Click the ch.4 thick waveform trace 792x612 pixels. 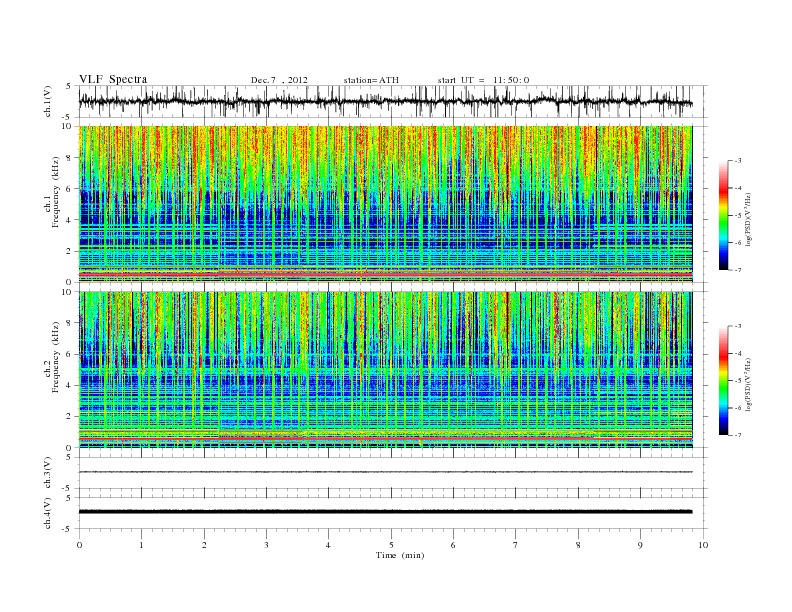point(386,512)
